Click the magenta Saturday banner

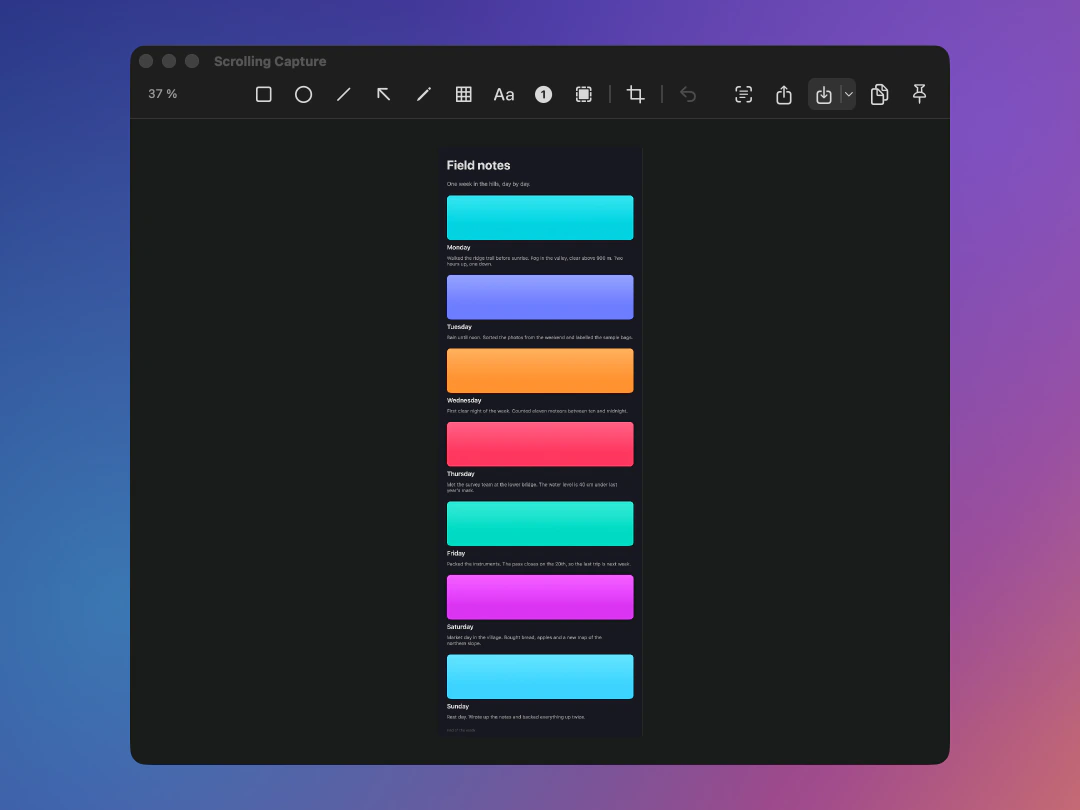click(x=540, y=597)
